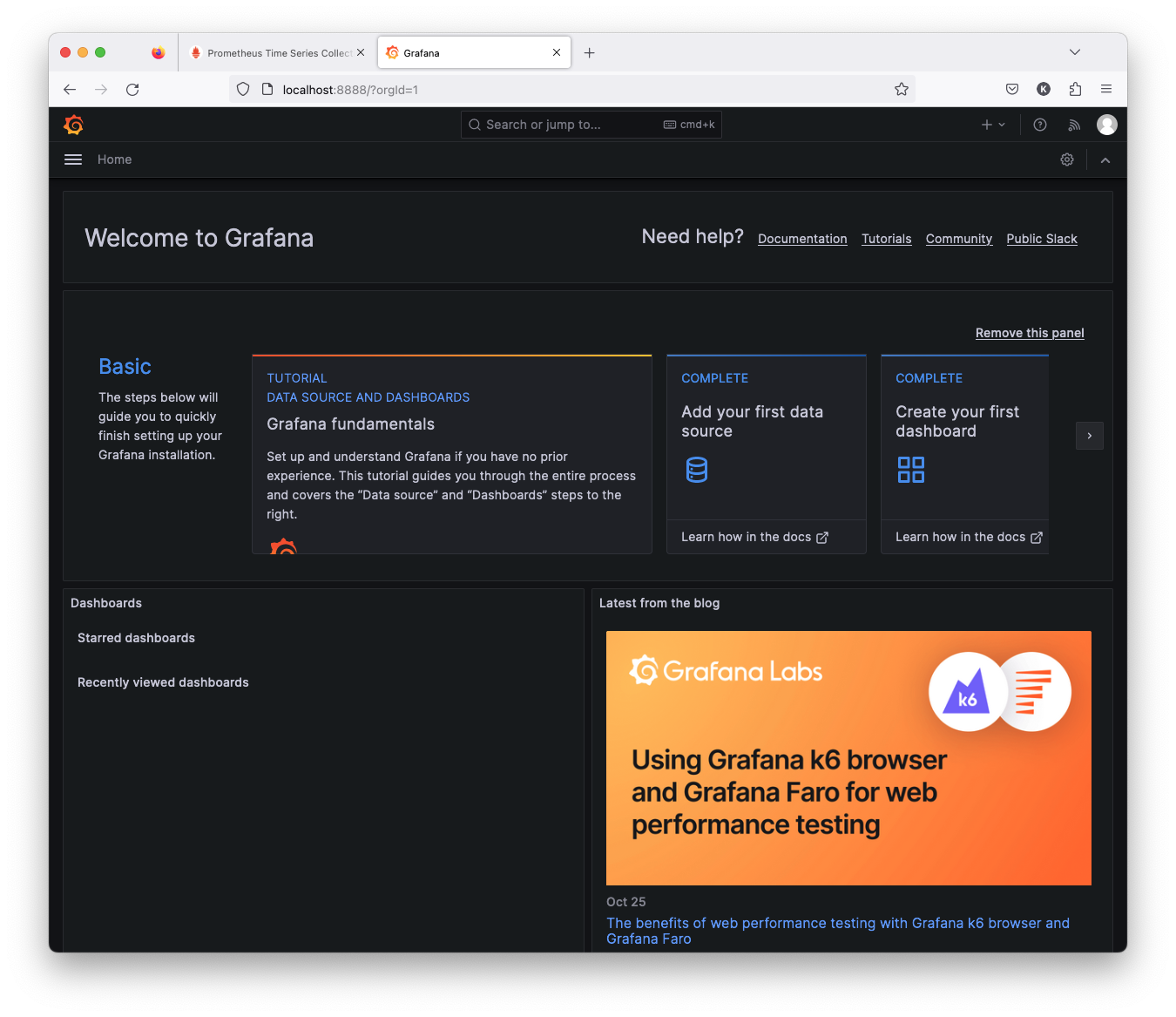Click the URL address bar
The width and height of the screenshot is (1176, 1017).
pyautogui.click(x=571, y=89)
